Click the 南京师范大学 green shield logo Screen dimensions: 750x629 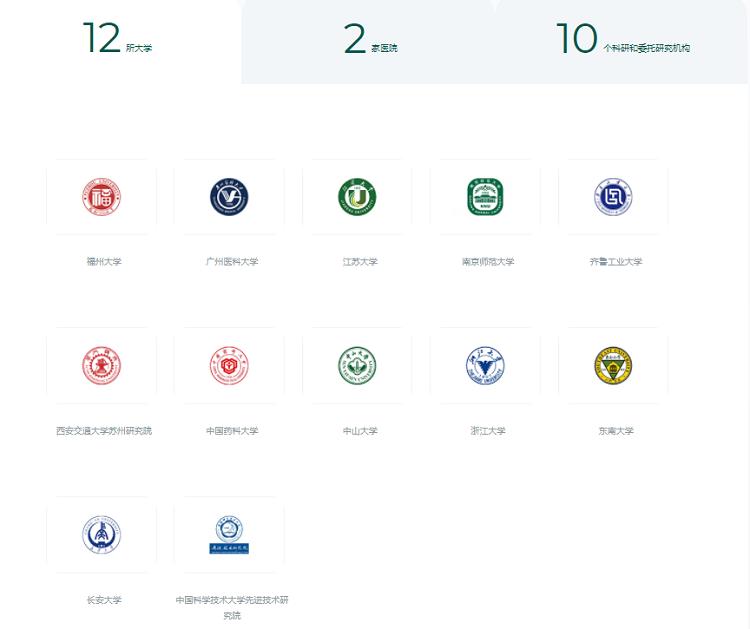pyautogui.click(x=485, y=197)
